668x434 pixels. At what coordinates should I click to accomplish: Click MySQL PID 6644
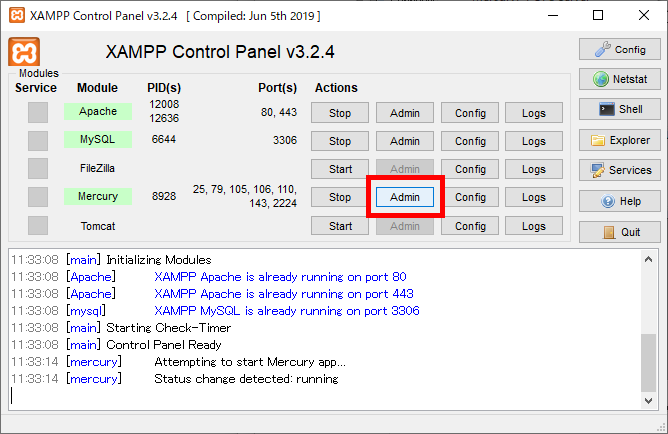(164, 139)
